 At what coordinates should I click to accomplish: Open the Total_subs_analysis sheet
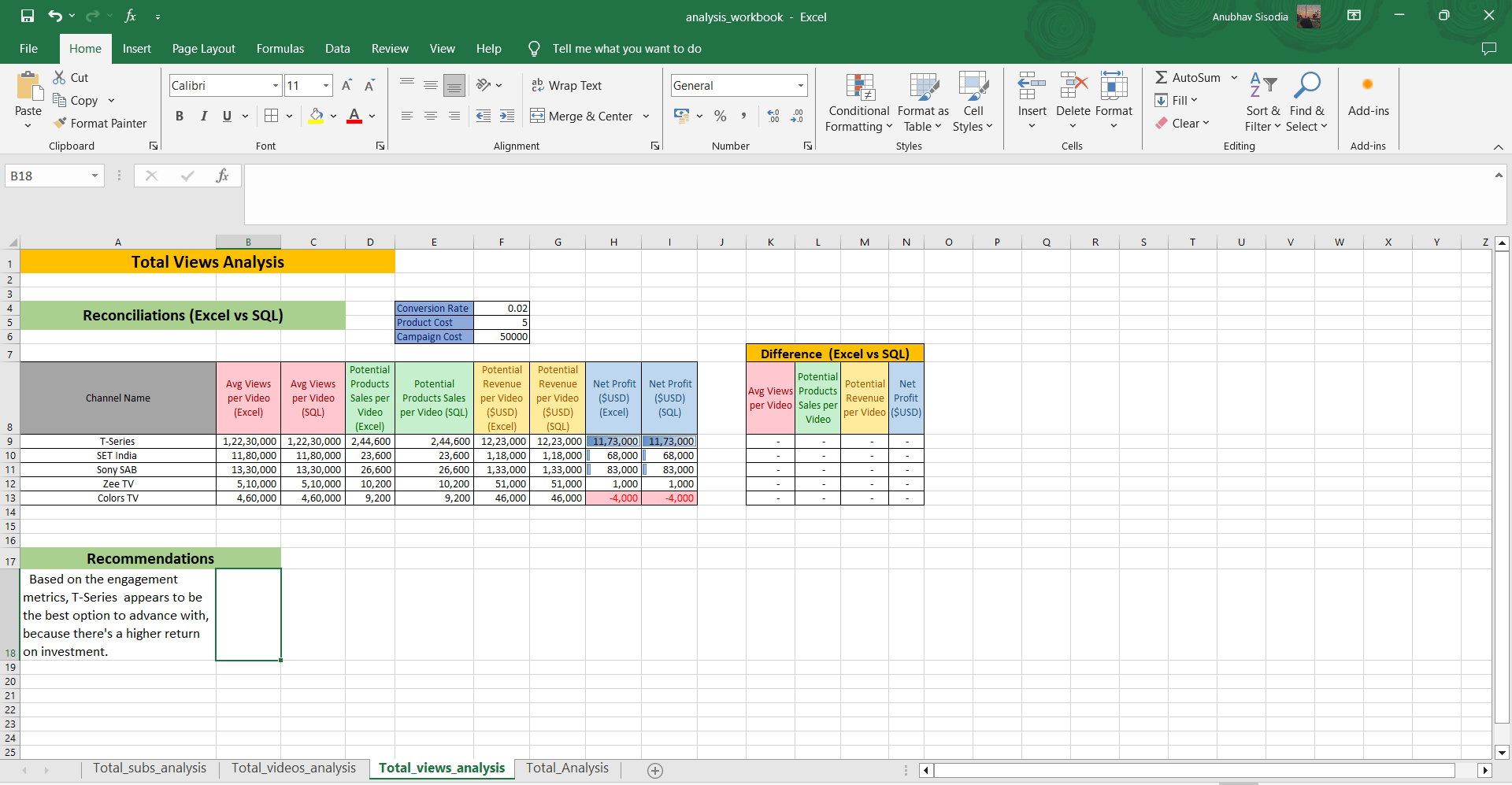(x=150, y=768)
